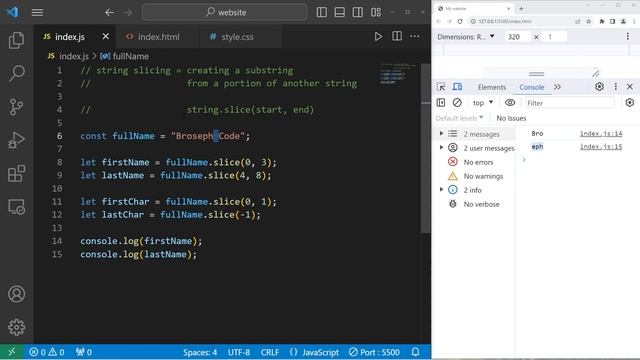Open Run and Debug view
This screenshot has height=360, width=640.
coord(16,140)
